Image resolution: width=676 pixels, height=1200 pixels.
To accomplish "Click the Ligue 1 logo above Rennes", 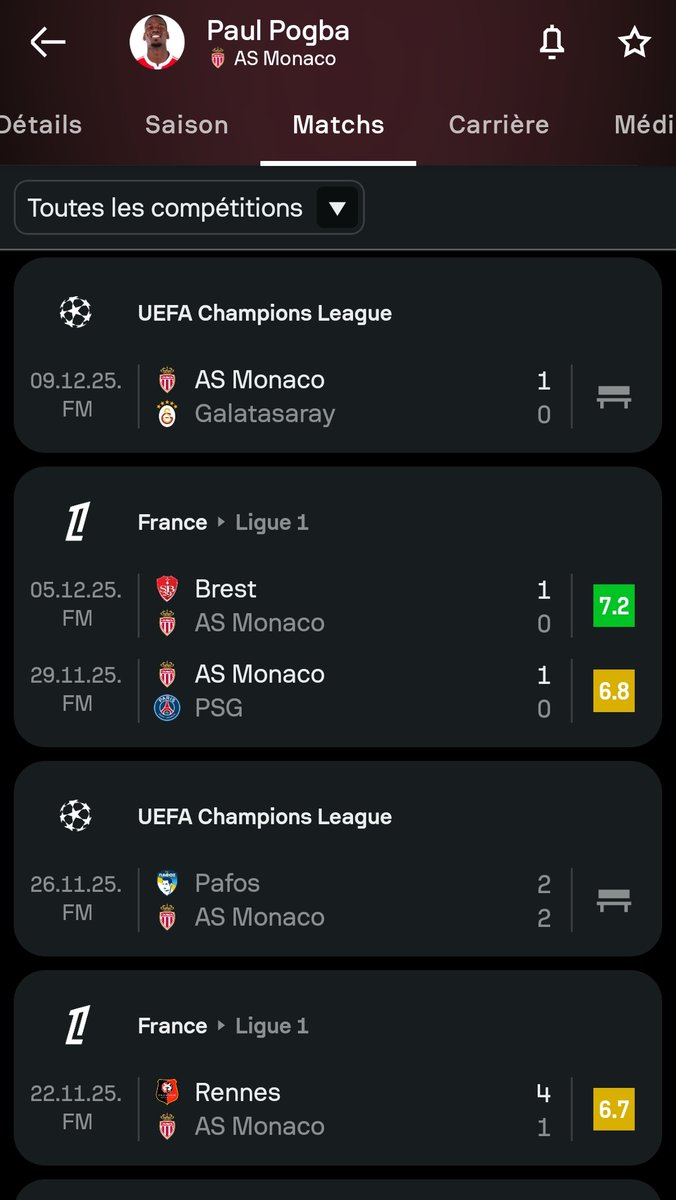I will tap(76, 1026).
